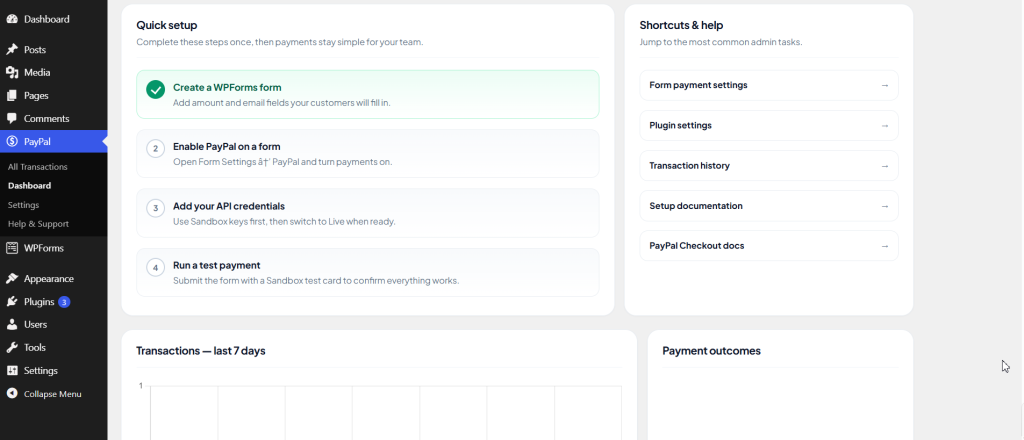Click 'Jump to the most common admin tasks.'
Viewport: 1024px width, 440px height.
click(721, 42)
